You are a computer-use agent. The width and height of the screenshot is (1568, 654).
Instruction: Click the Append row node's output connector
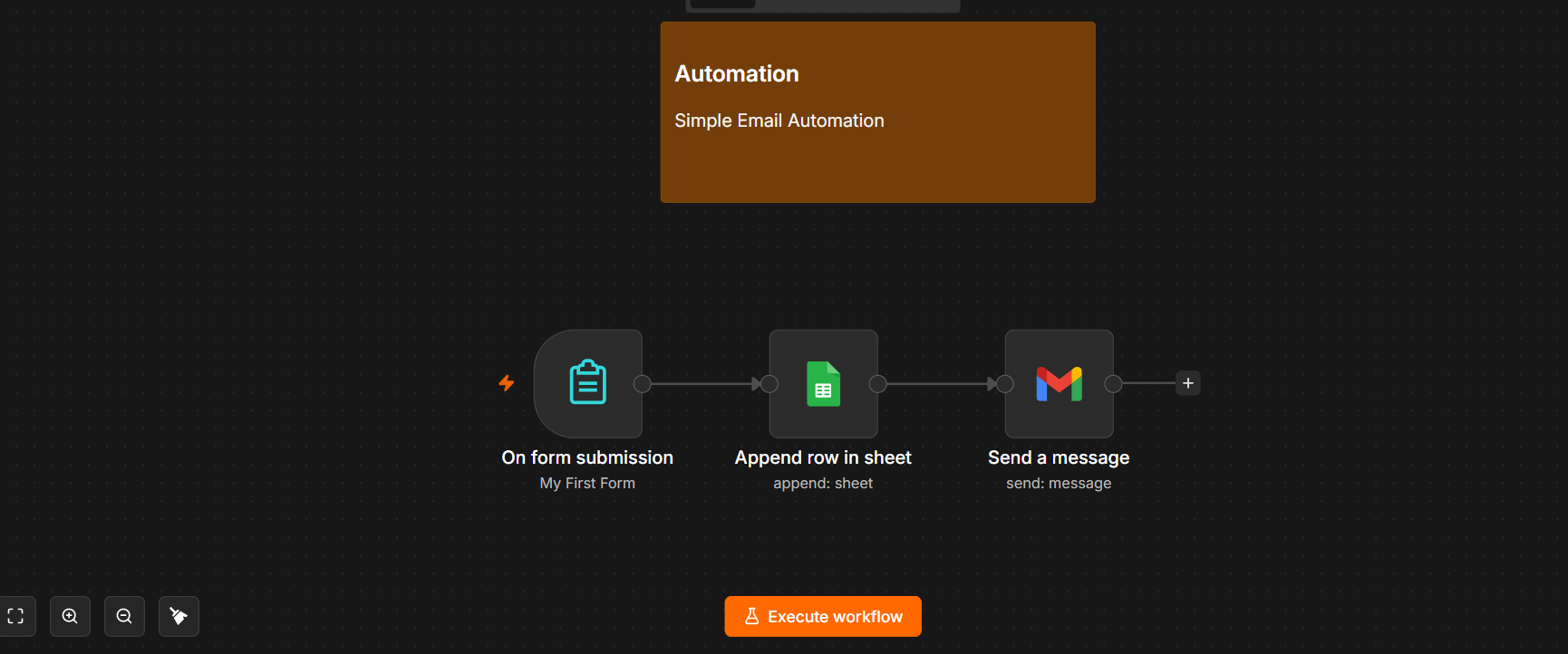[878, 384]
